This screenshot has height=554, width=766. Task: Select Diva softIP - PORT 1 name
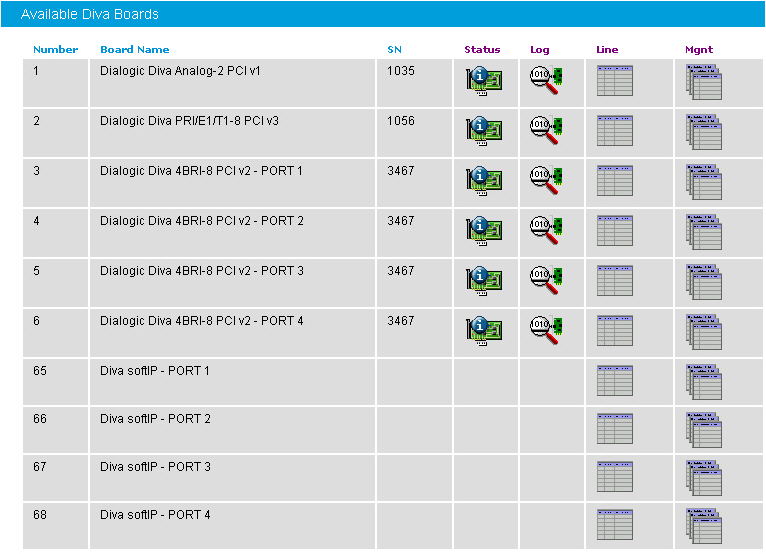pyautogui.click(x=155, y=371)
